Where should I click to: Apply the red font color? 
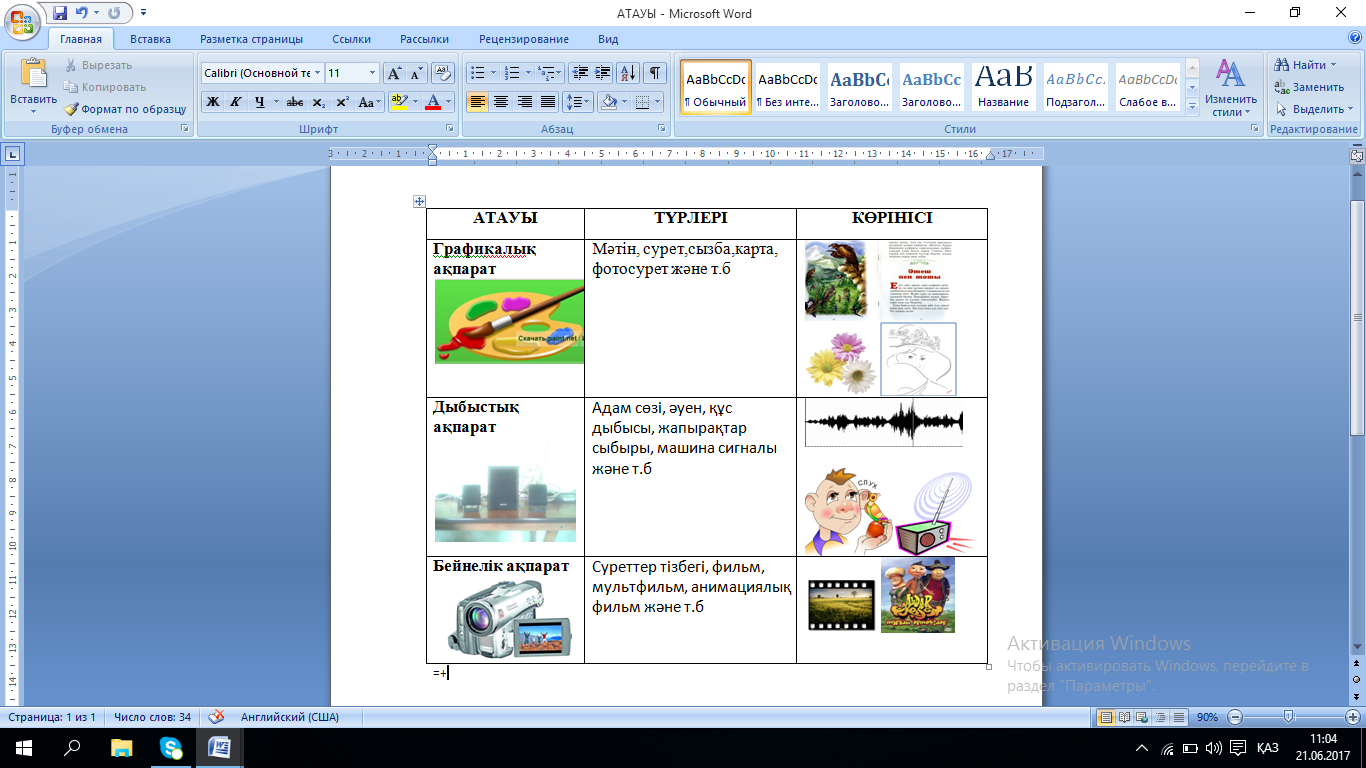(x=433, y=102)
